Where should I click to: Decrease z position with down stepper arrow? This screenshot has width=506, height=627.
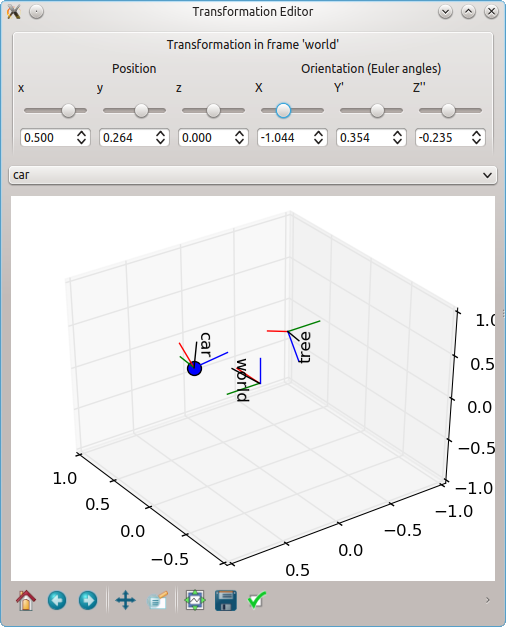coord(240,142)
